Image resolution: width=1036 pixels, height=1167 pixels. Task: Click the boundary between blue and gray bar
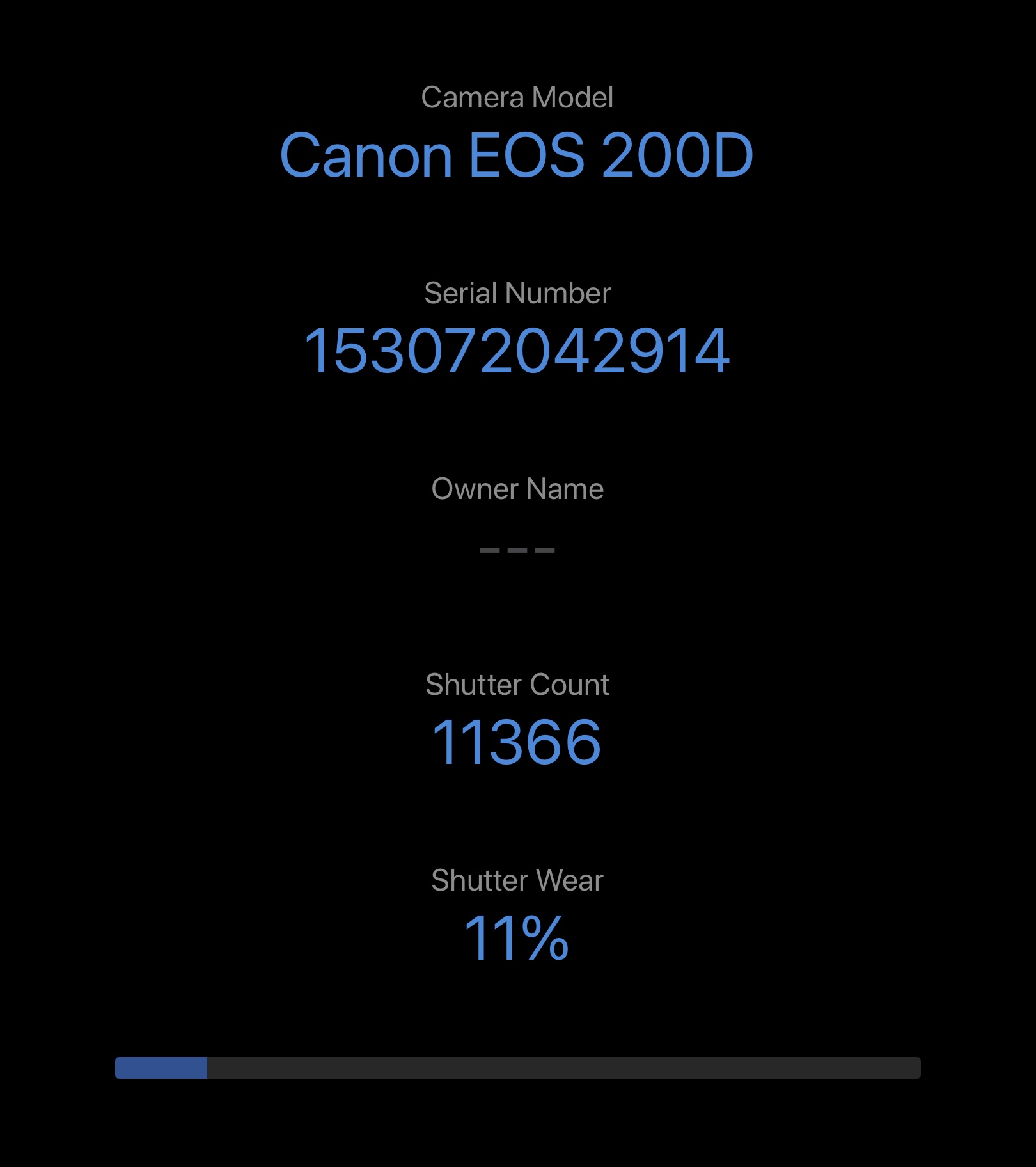point(207,1068)
